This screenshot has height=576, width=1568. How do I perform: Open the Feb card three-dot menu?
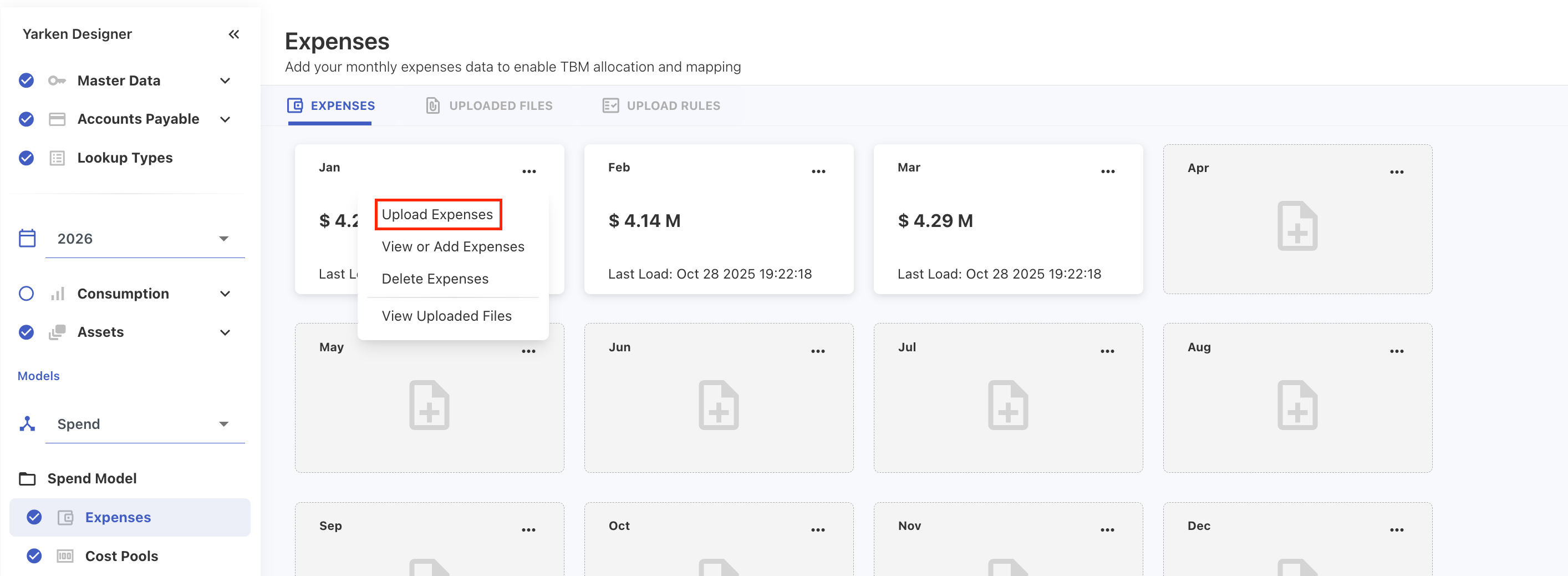coord(818,171)
